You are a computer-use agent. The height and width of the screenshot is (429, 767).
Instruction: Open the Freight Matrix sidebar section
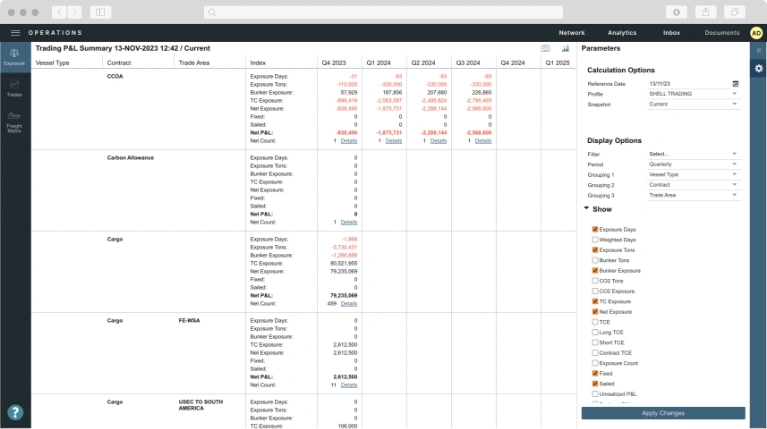[14, 122]
